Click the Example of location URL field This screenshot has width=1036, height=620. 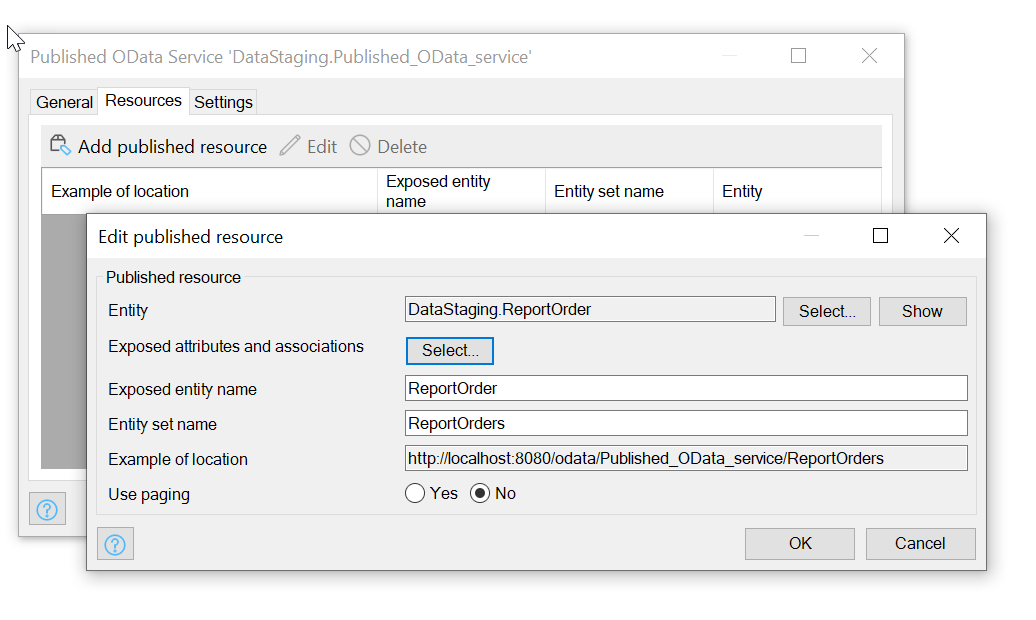[x=686, y=457]
